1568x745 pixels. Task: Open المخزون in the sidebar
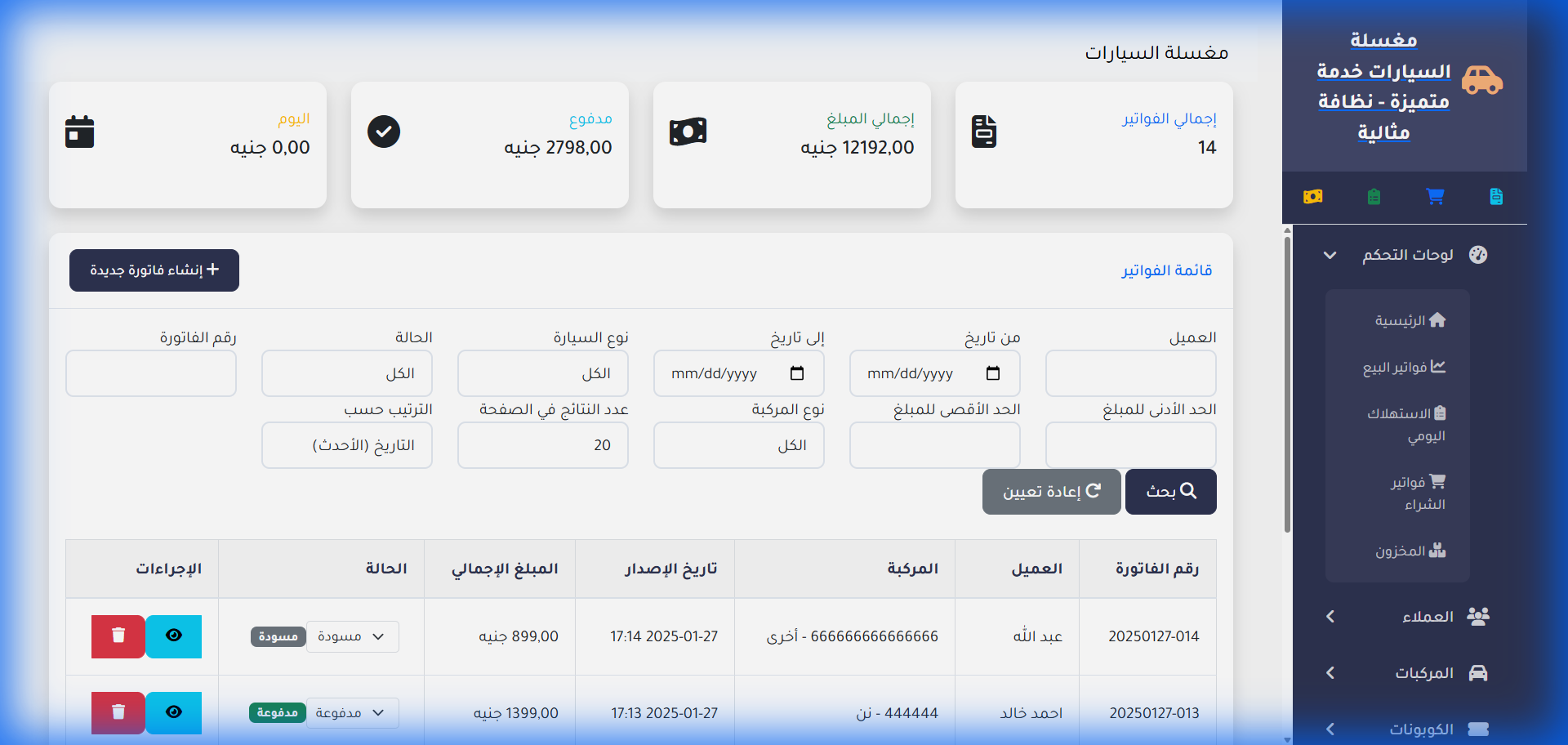(x=1410, y=551)
